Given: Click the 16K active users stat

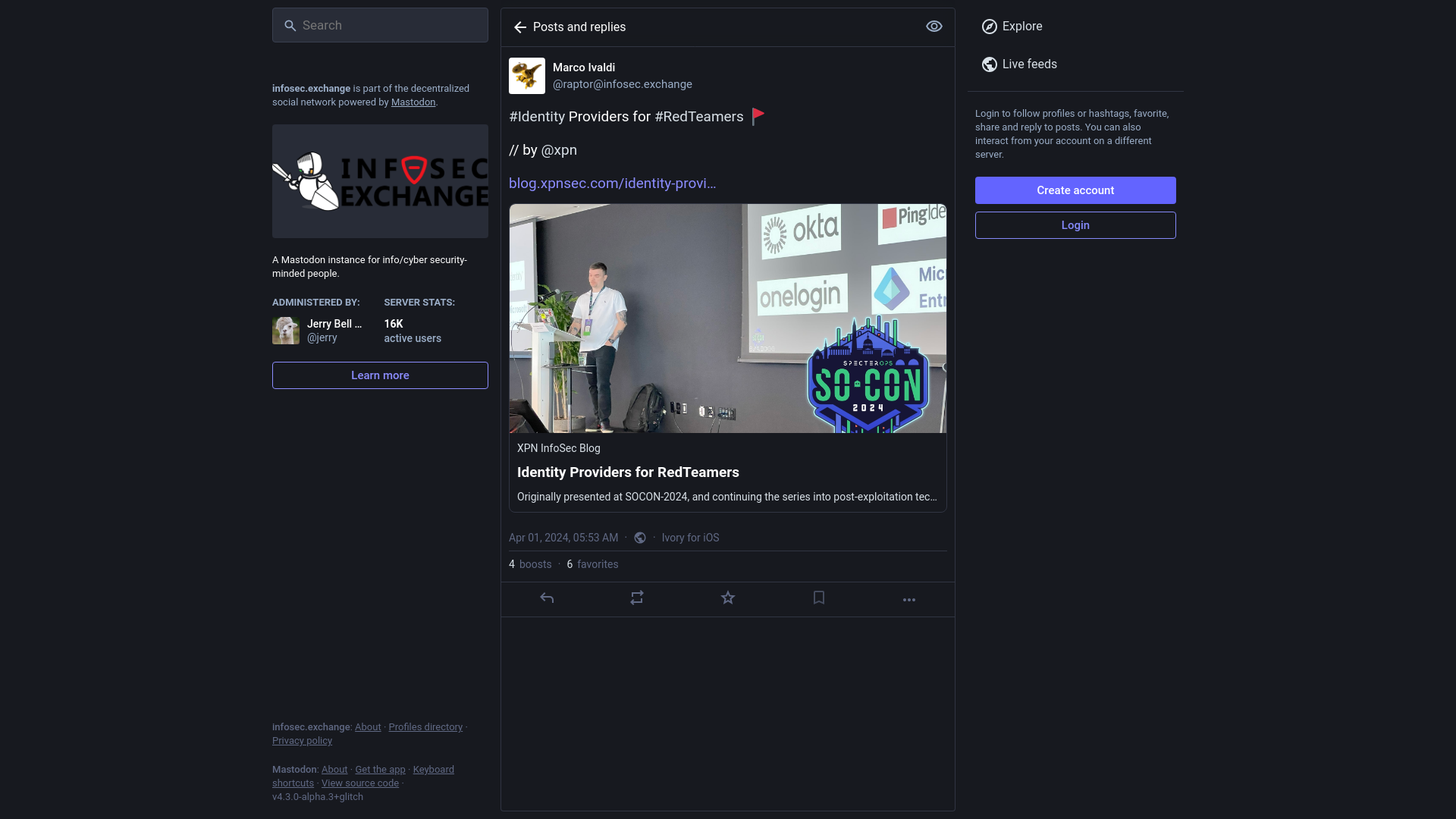Looking at the screenshot, I should coord(413,331).
